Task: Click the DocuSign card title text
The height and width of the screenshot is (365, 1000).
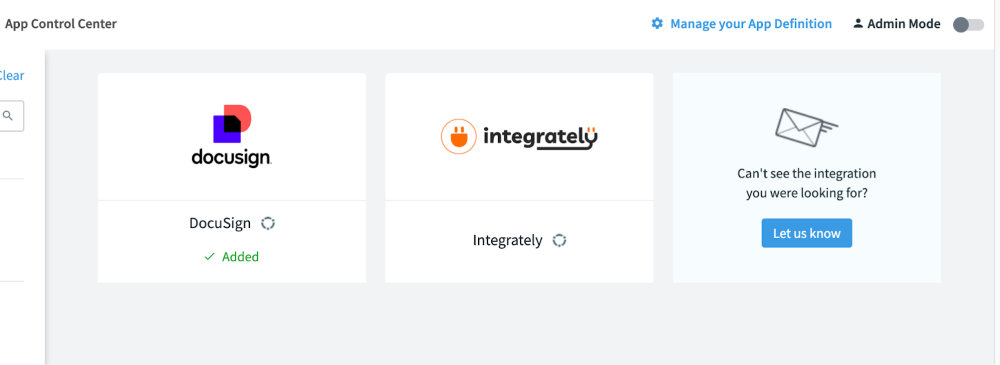Action: click(x=220, y=223)
